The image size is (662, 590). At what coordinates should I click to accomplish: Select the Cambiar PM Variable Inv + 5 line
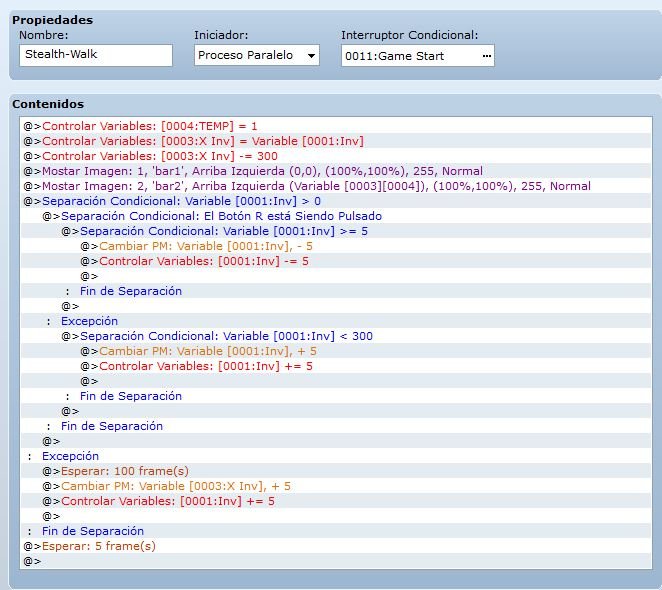coord(336,351)
